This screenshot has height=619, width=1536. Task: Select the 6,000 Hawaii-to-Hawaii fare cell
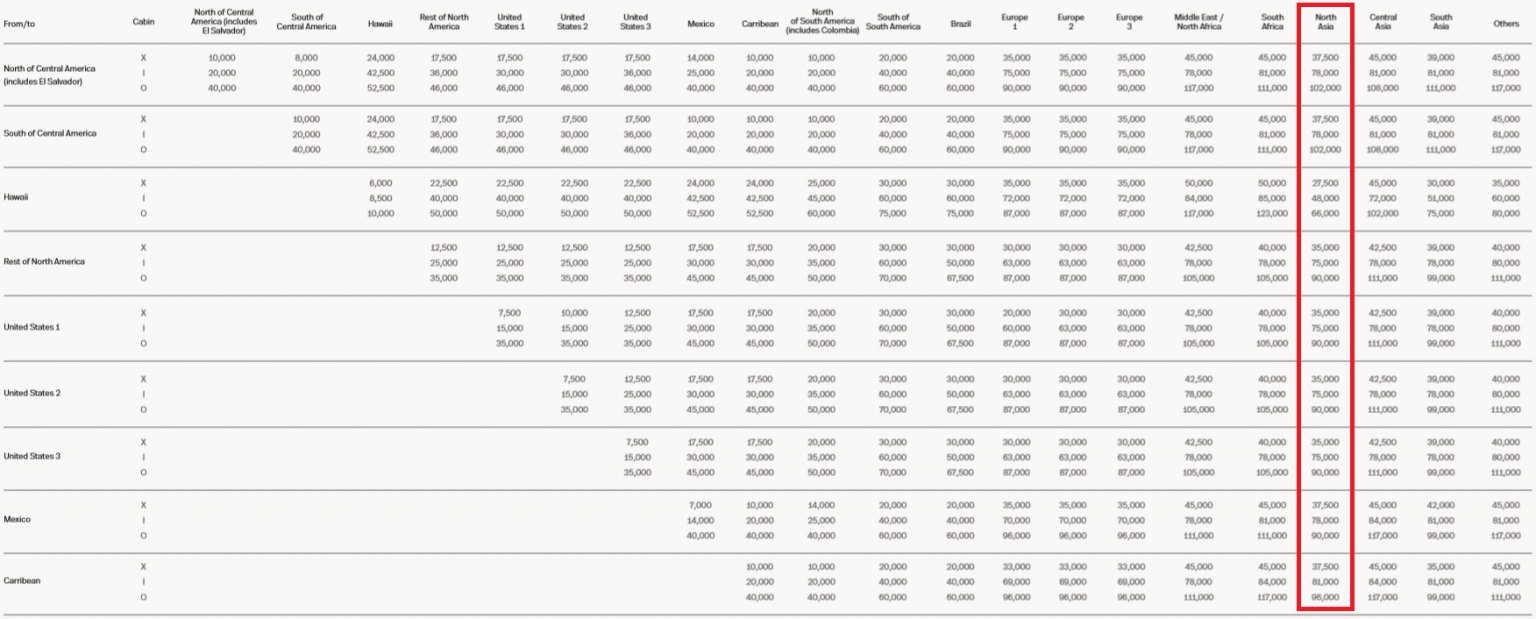pyautogui.click(x=381, y=183)
